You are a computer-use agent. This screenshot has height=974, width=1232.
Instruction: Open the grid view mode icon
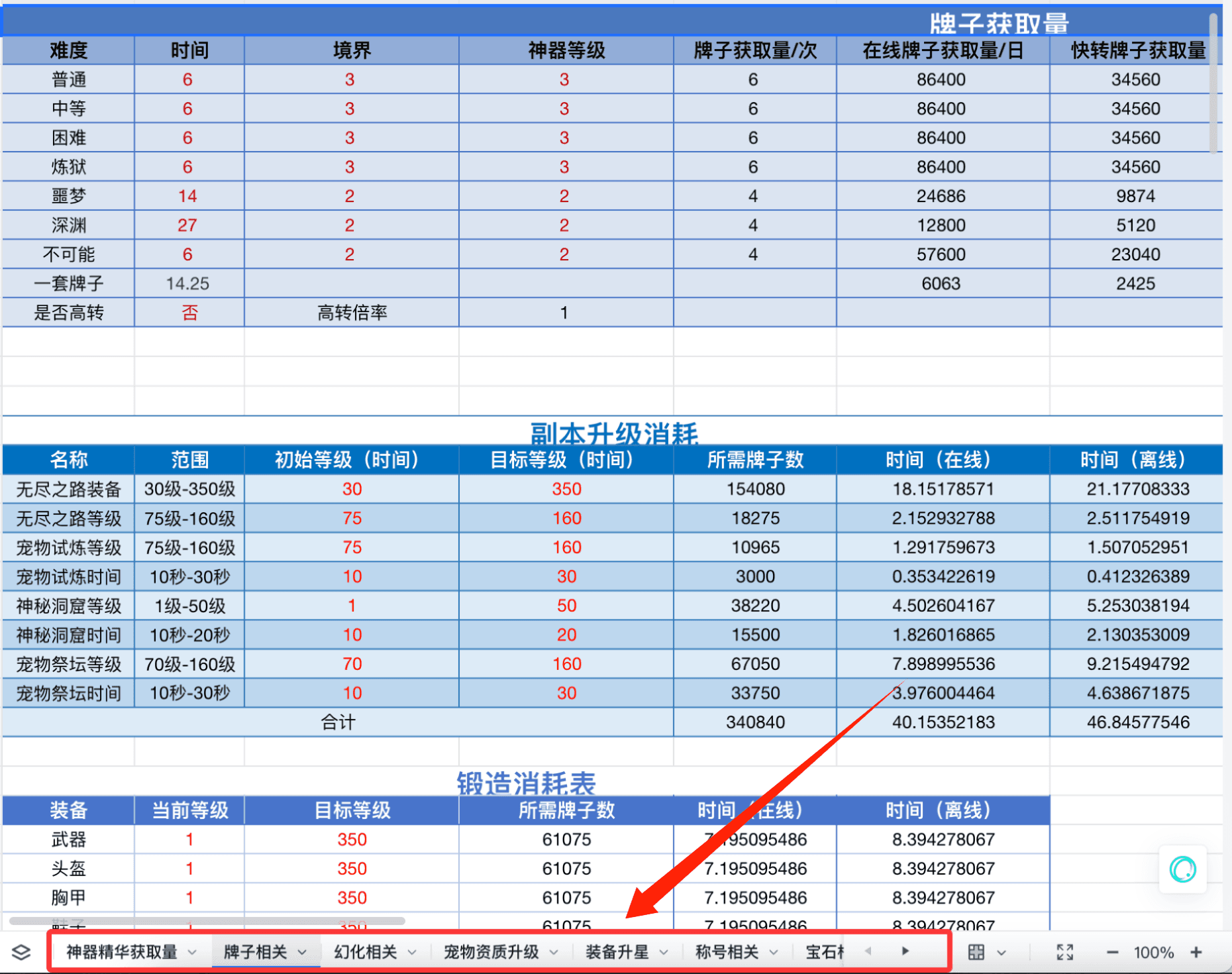(x=976, y=952)
